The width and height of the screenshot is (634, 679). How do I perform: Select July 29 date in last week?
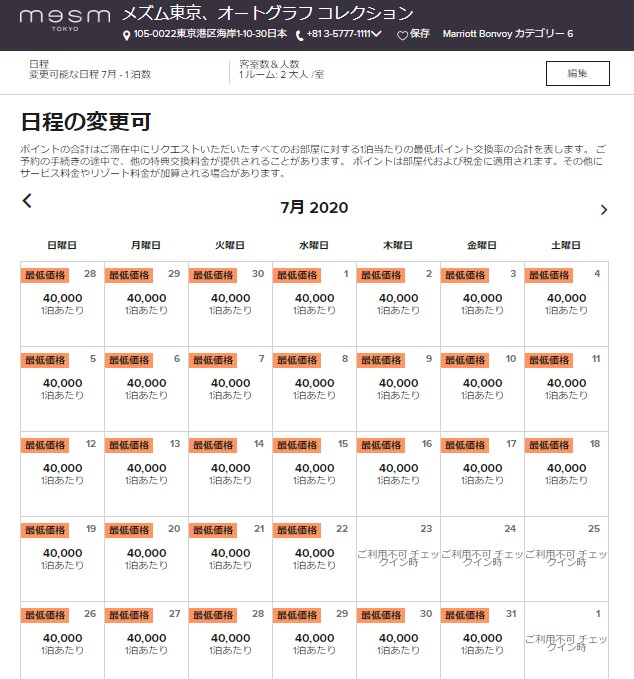click(314, 640)
